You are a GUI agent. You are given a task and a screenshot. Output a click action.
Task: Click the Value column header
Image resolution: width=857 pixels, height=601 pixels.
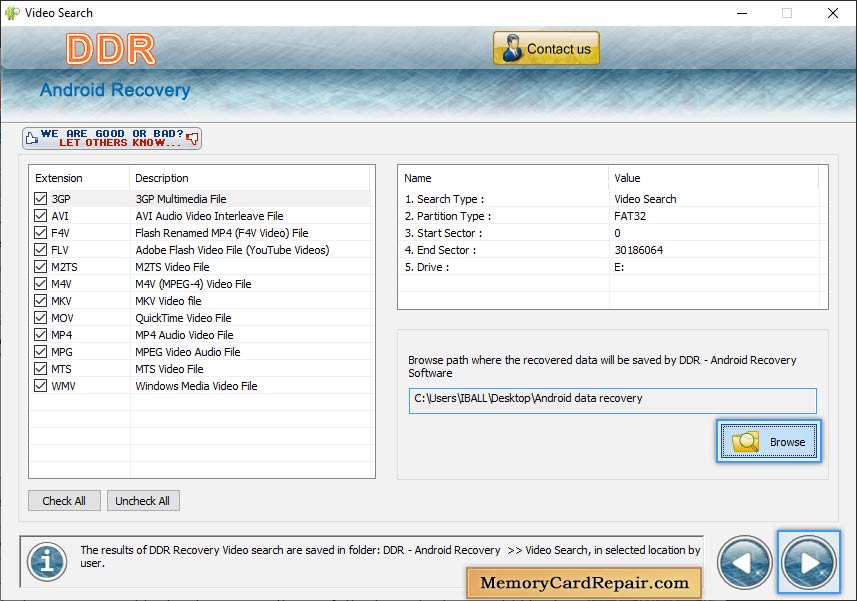point(713,178)
